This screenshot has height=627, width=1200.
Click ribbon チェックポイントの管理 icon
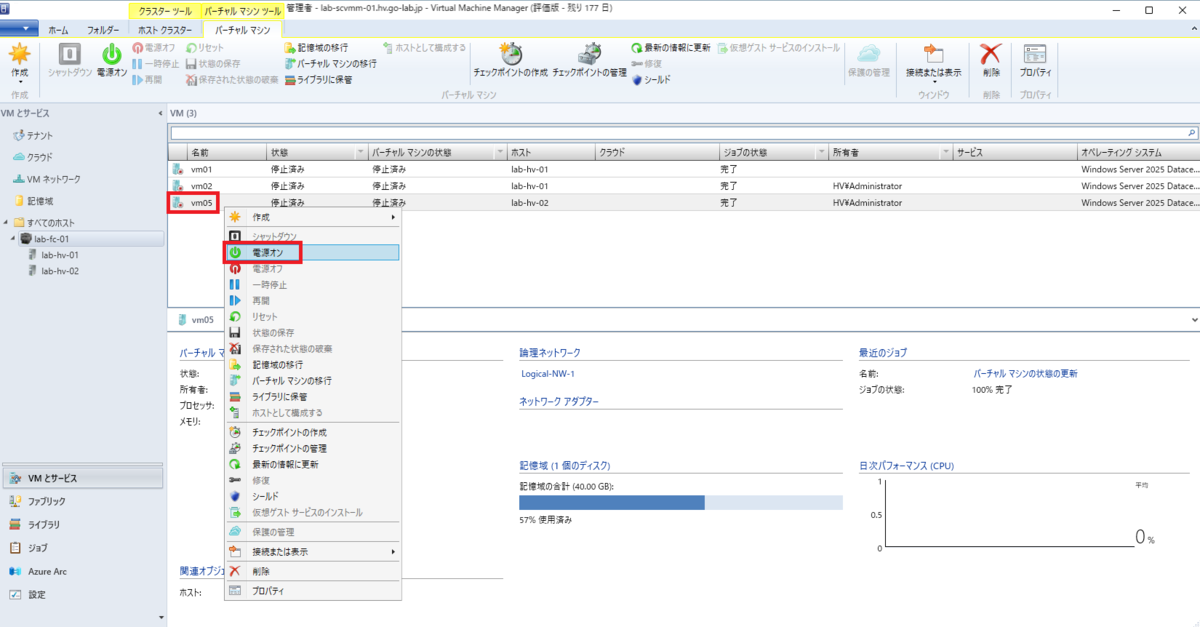point(589,53)
